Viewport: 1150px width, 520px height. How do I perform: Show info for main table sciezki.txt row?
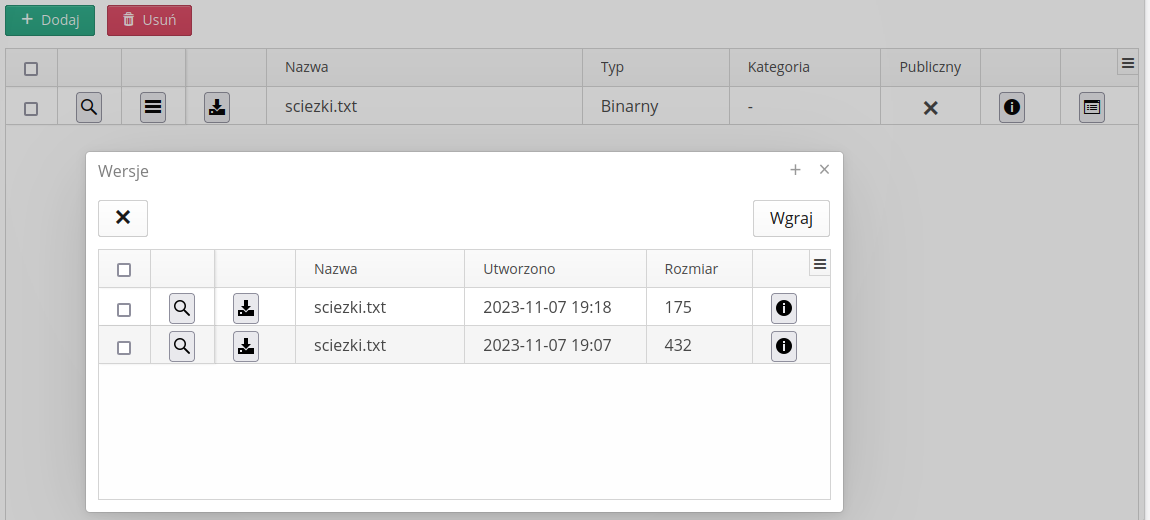point(1012,107)
